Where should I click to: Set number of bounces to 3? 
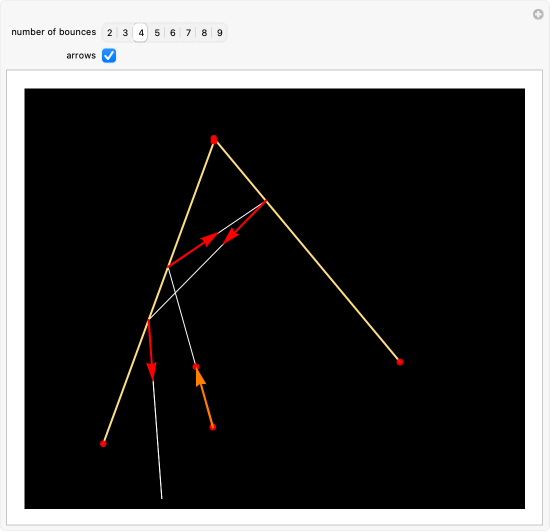tap(125, 33)
